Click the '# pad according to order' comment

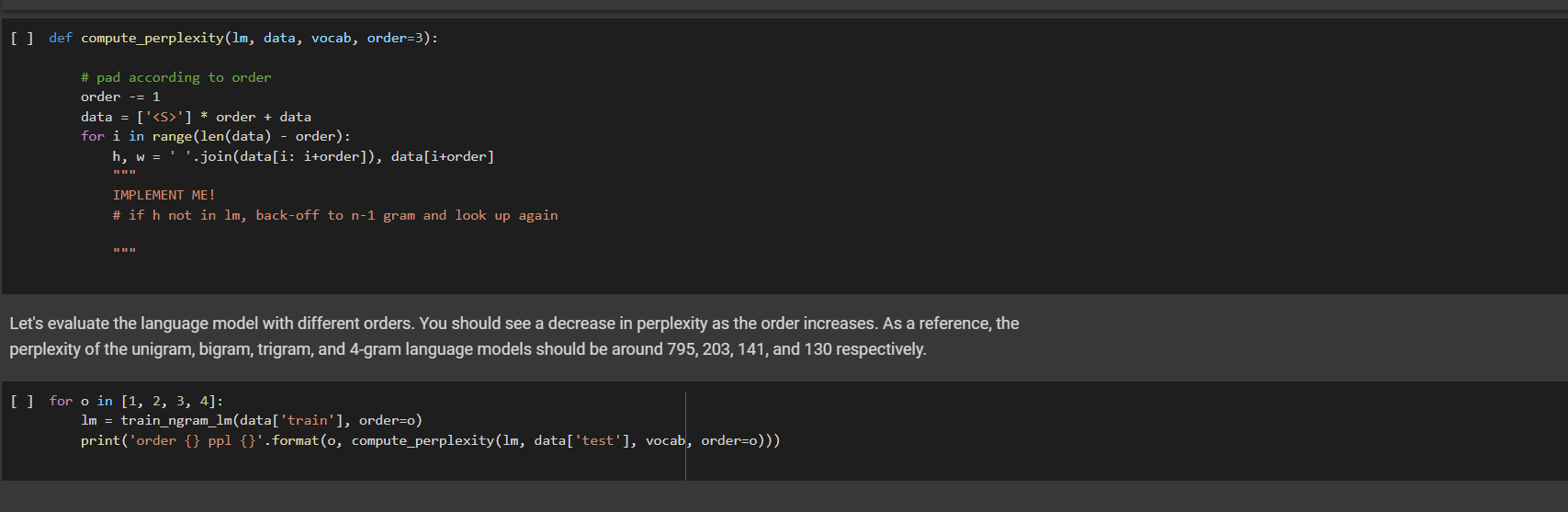176,78
